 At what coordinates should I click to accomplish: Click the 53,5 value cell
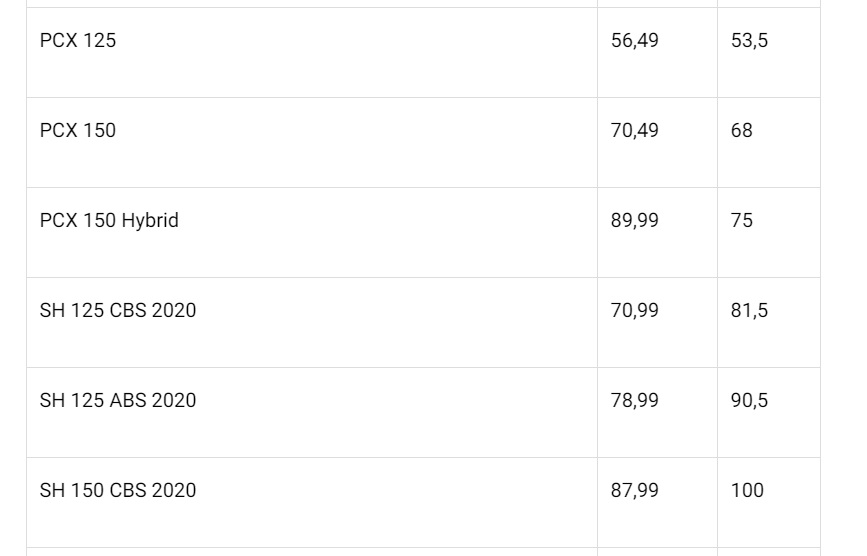pos(749,41)
